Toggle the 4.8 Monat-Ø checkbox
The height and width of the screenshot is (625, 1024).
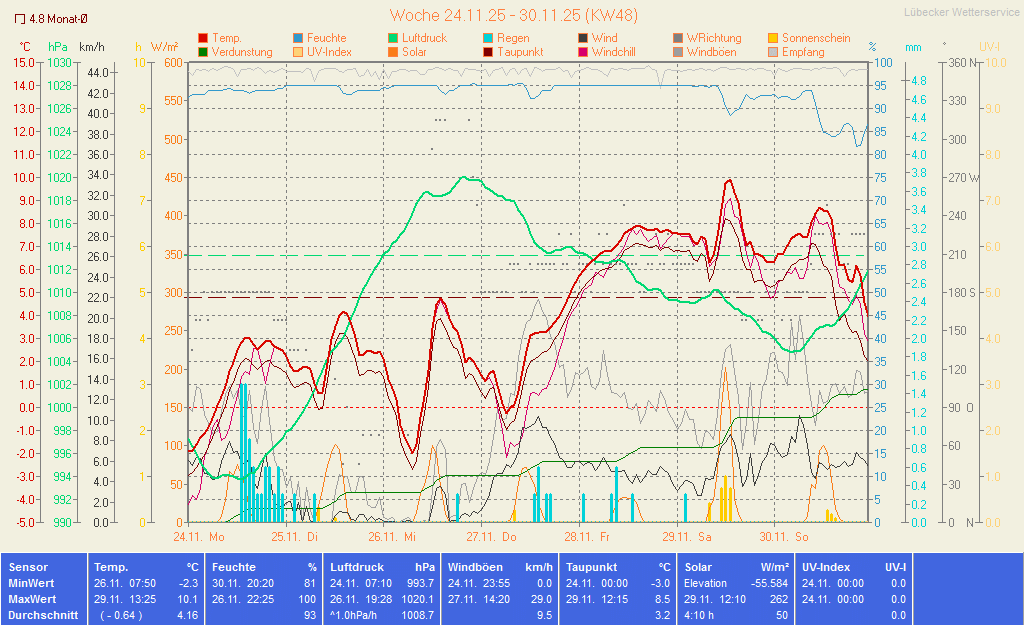tap(20, 19)
